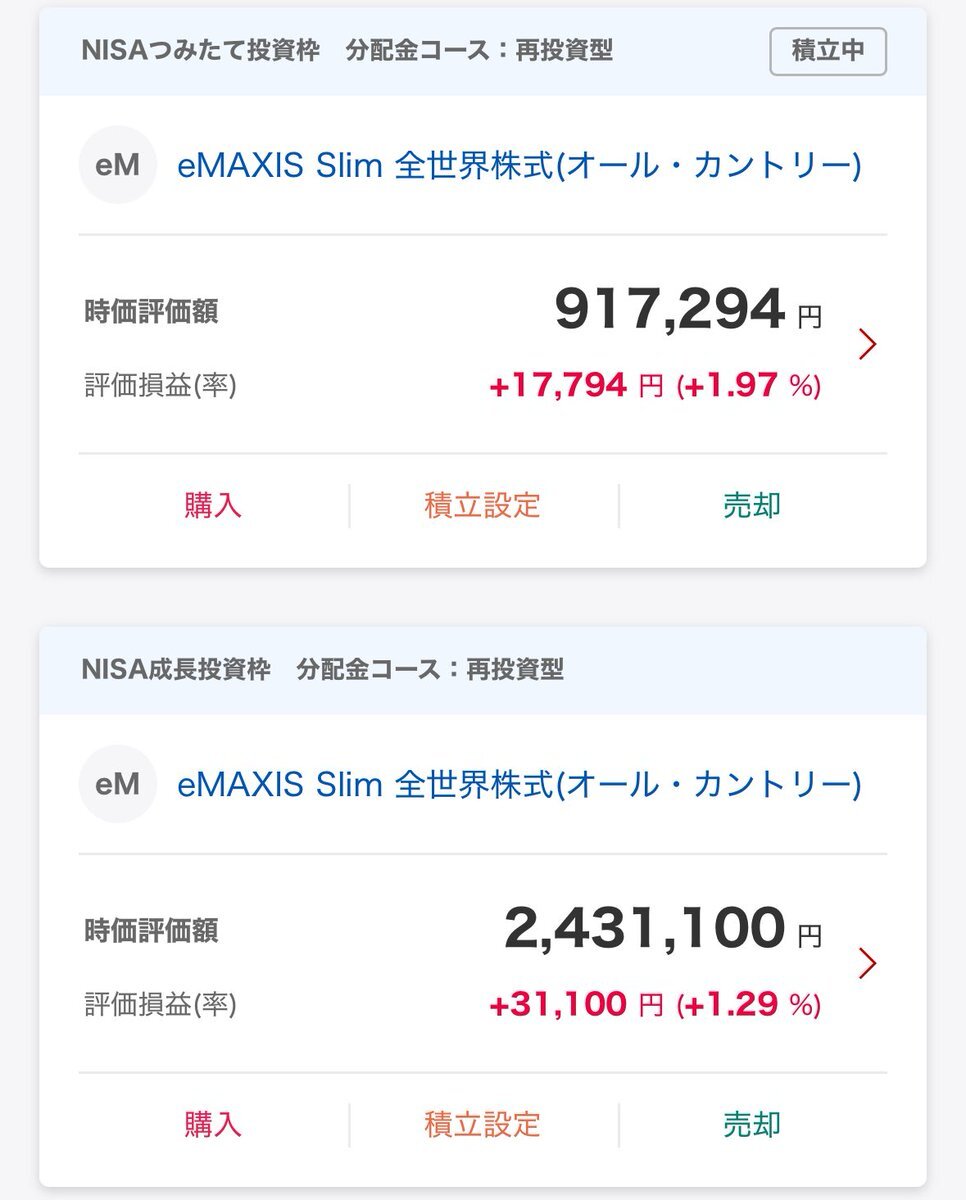
Task: Tap the NISAつみたて投資枠 header label
Action: tap(200, 51)
